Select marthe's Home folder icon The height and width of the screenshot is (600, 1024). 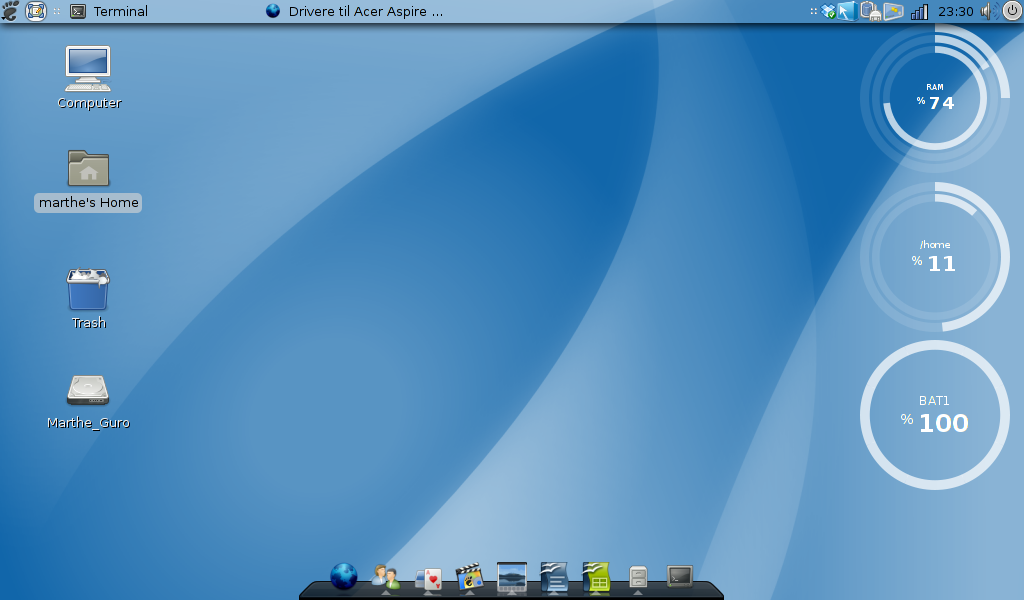click(x=88, y=168)
